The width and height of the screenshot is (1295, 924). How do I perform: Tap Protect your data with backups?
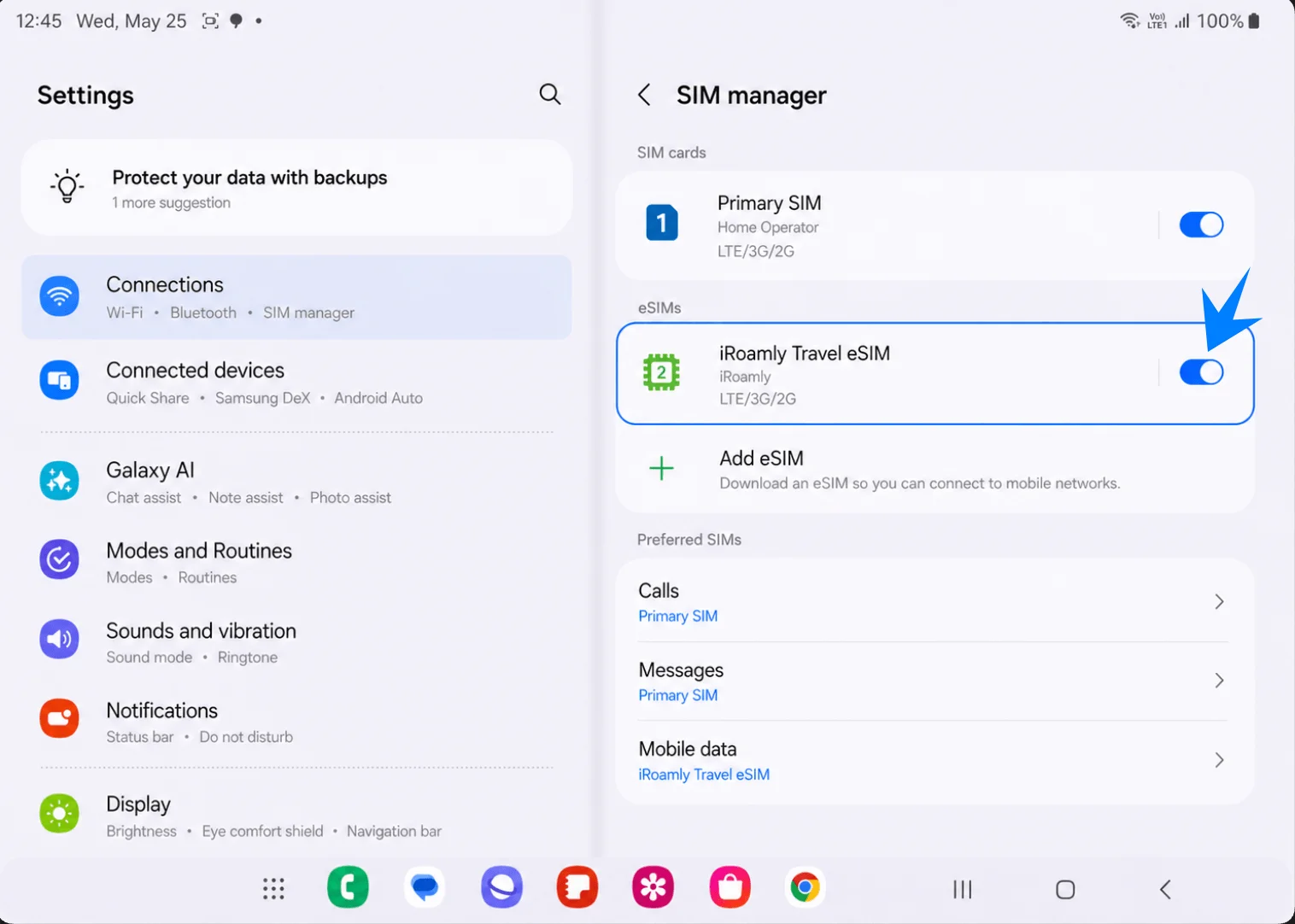296,187
